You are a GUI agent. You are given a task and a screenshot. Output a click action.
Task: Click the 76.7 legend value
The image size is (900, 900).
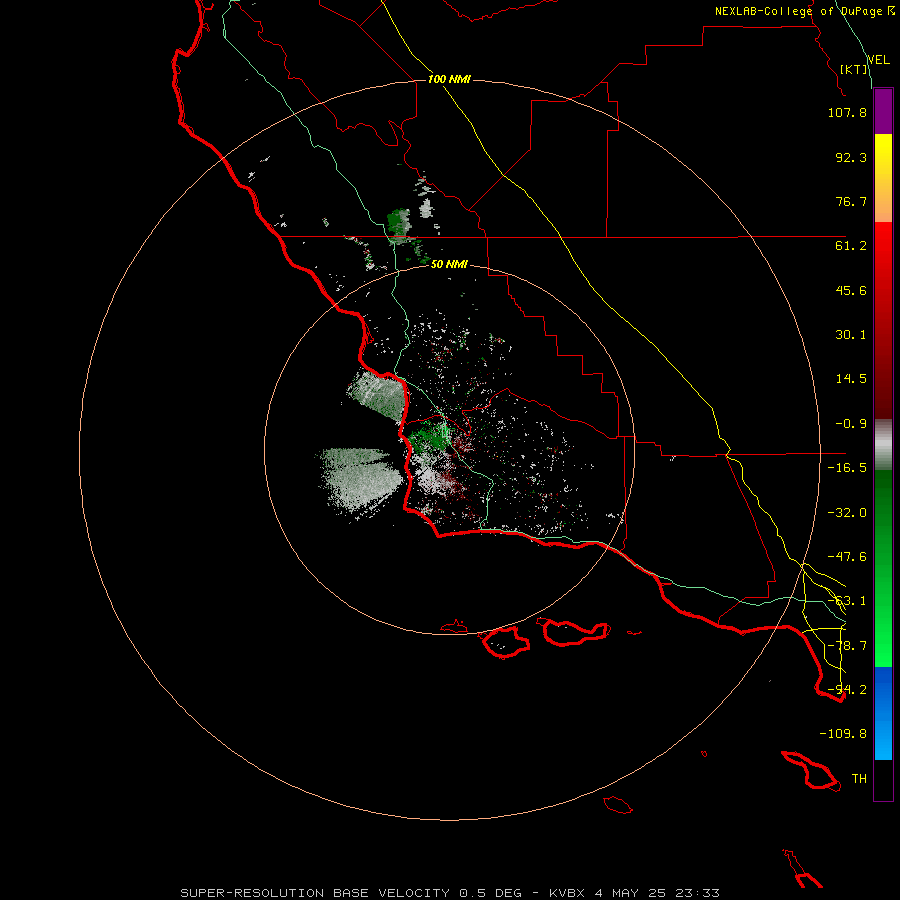[851, 201]
